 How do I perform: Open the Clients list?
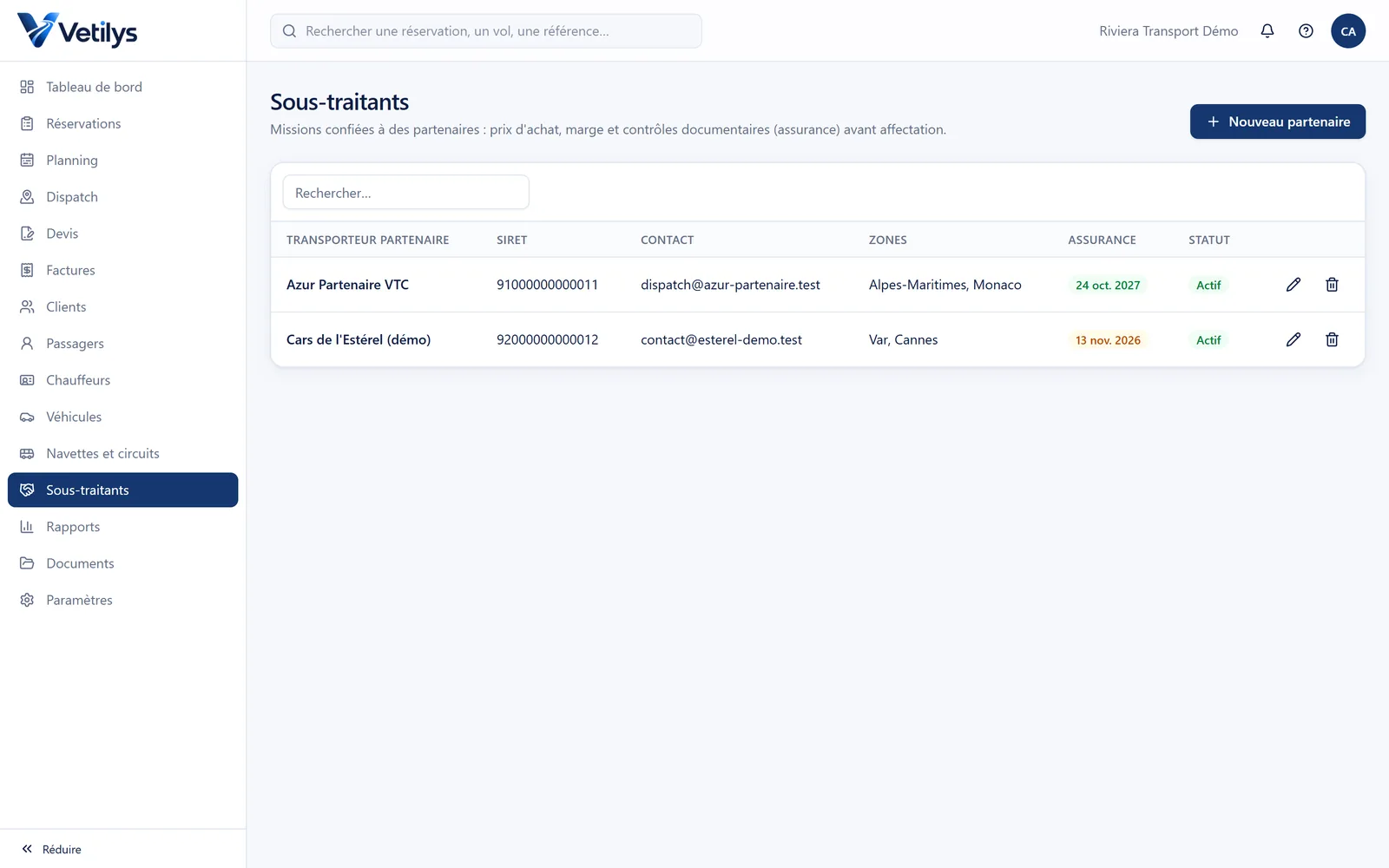tap(122, 306)
